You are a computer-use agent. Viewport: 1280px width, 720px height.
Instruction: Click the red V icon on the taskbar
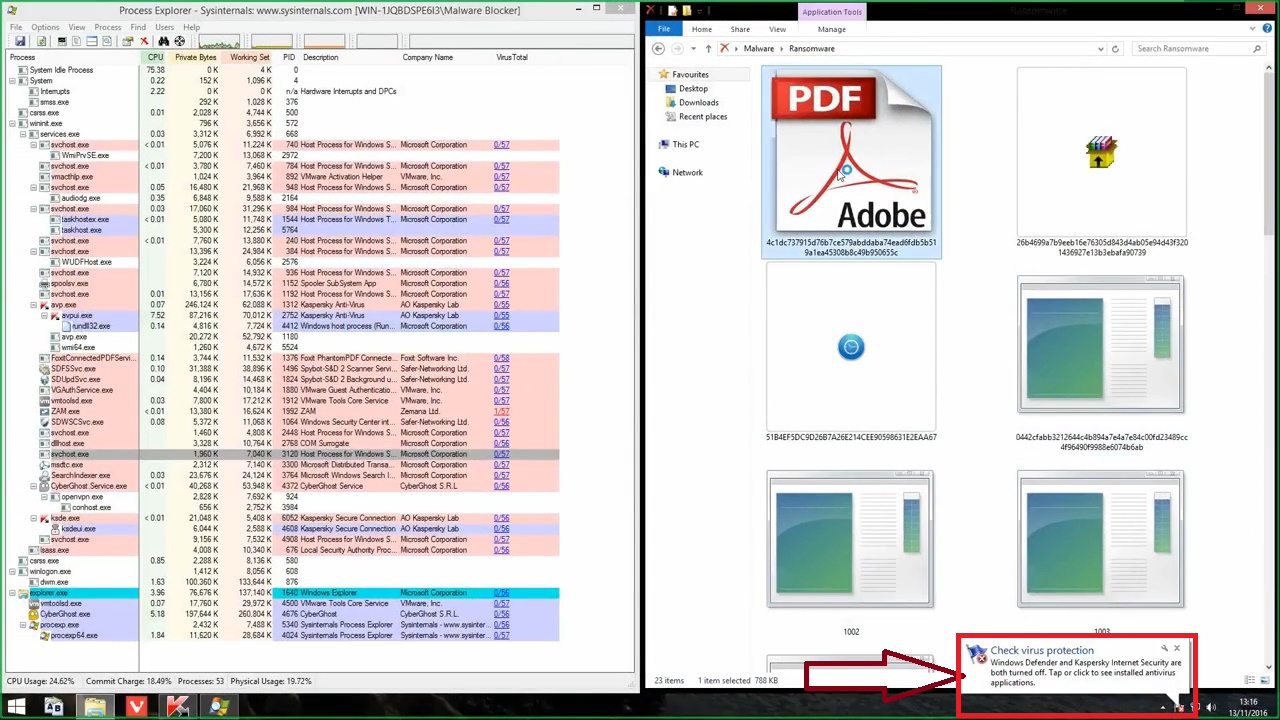tap(136, 707)
